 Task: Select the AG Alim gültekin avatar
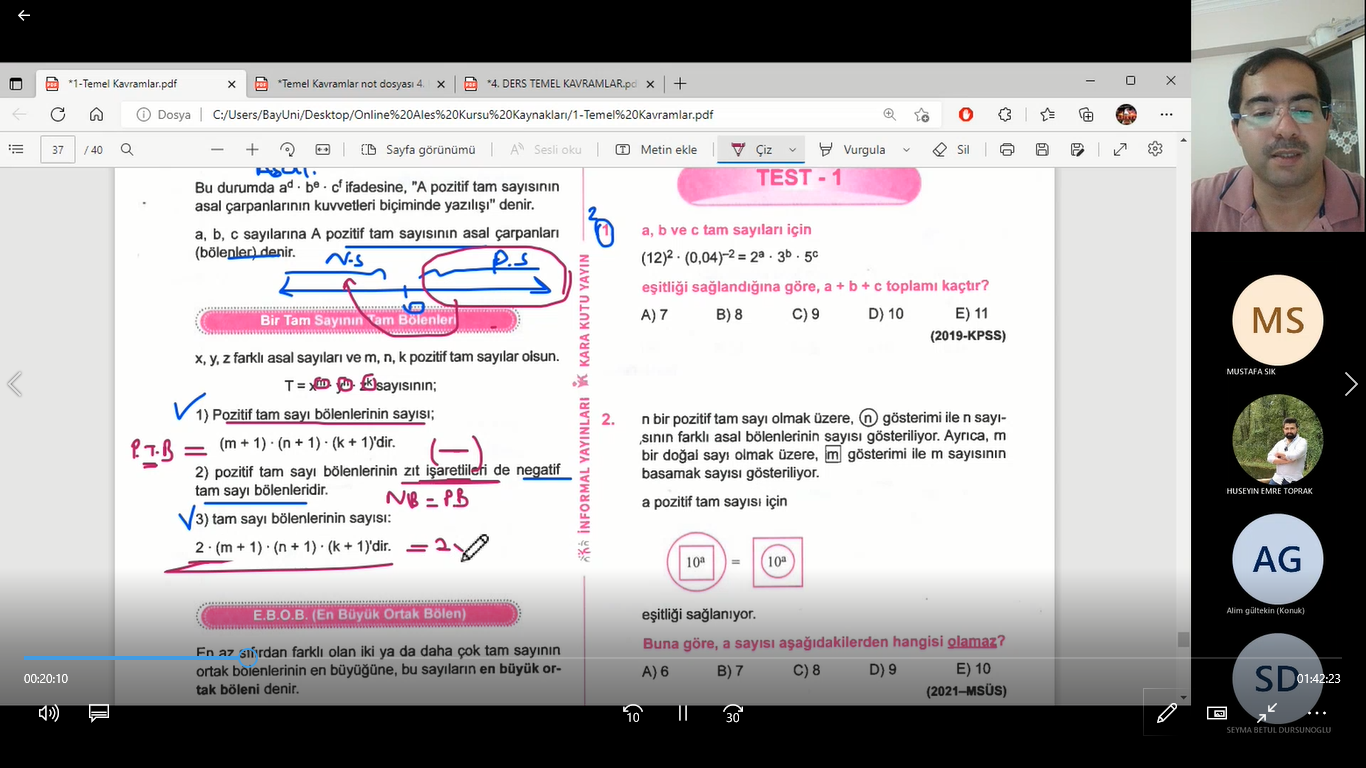(1278, 560)
